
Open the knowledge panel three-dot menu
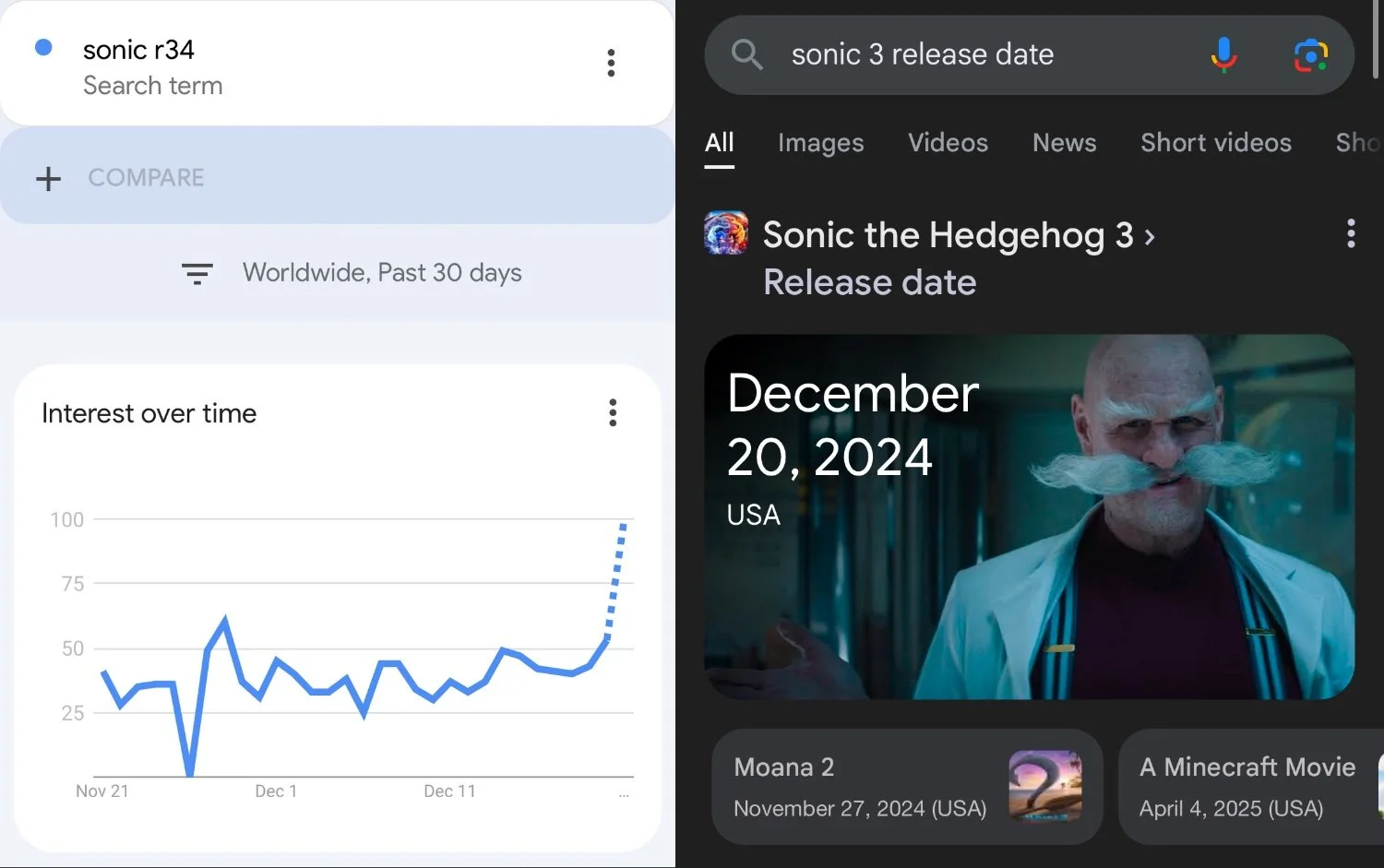1351,233
